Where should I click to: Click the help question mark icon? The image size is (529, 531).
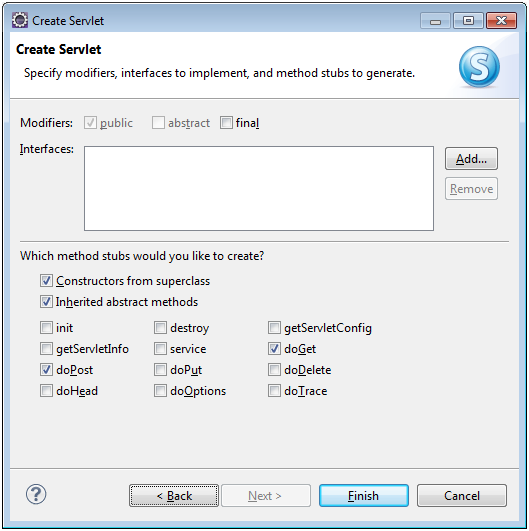coord(36,494)
